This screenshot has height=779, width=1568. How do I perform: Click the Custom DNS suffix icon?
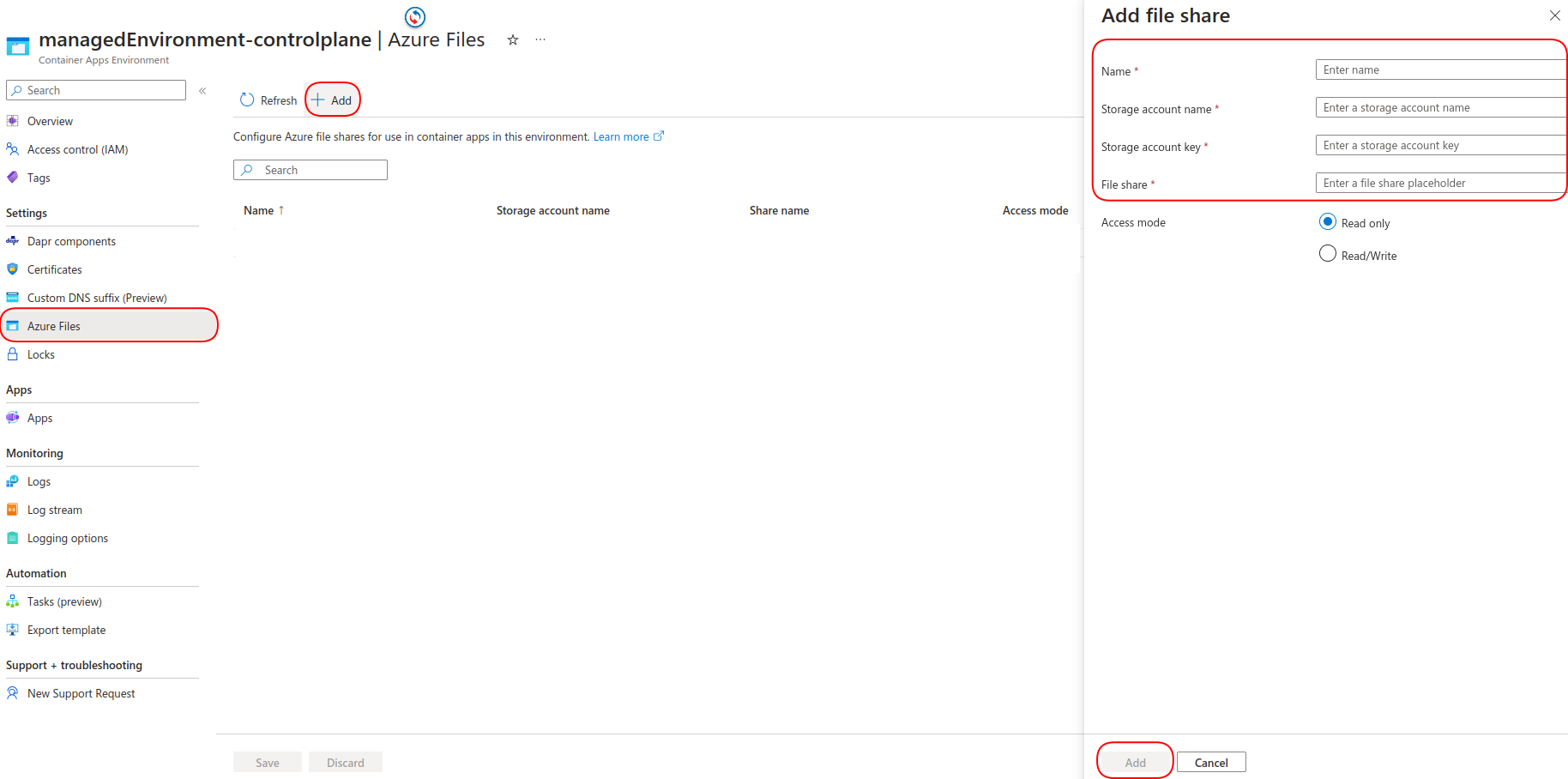click(x=13, y=298)
